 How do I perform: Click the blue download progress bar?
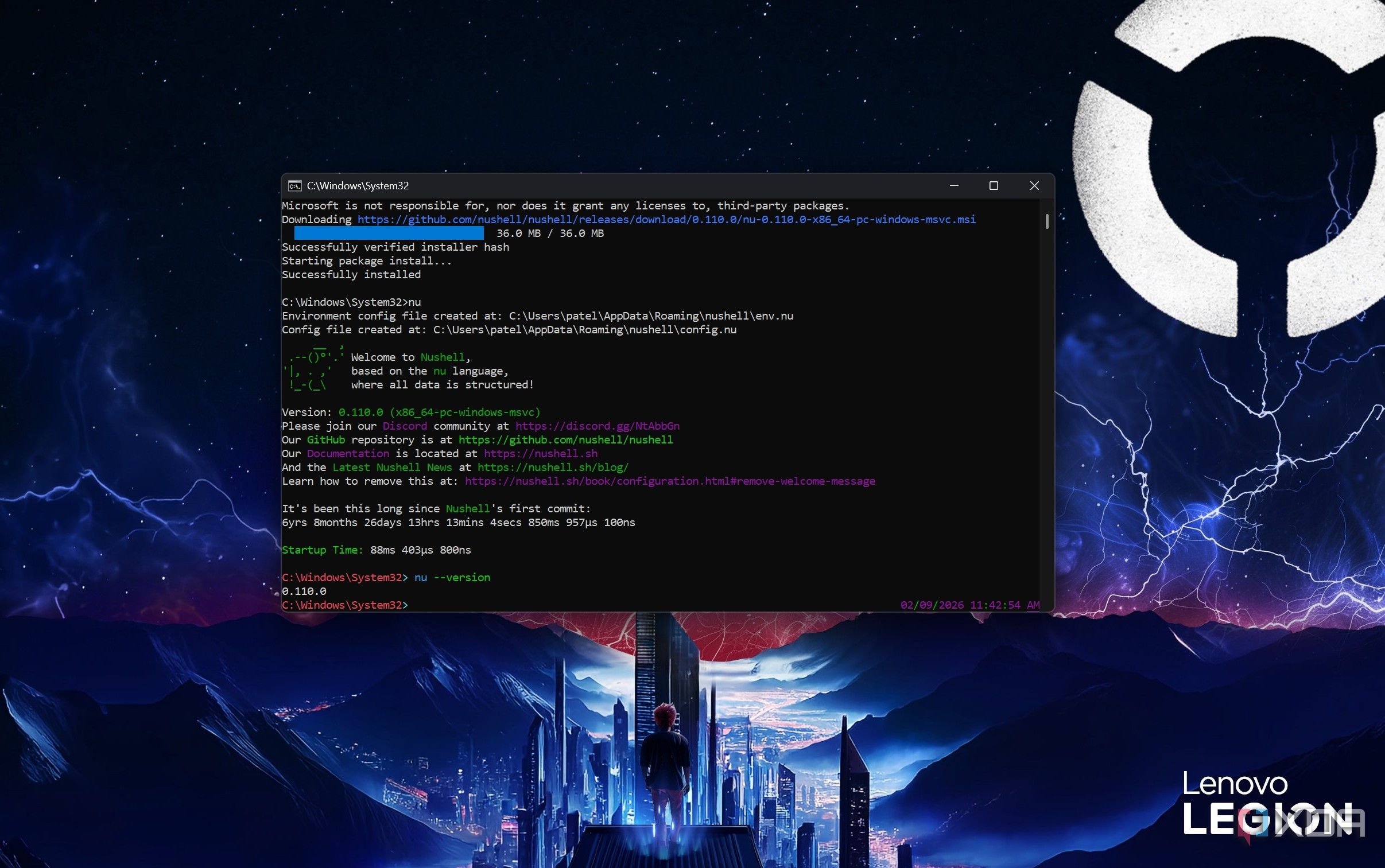389,233
